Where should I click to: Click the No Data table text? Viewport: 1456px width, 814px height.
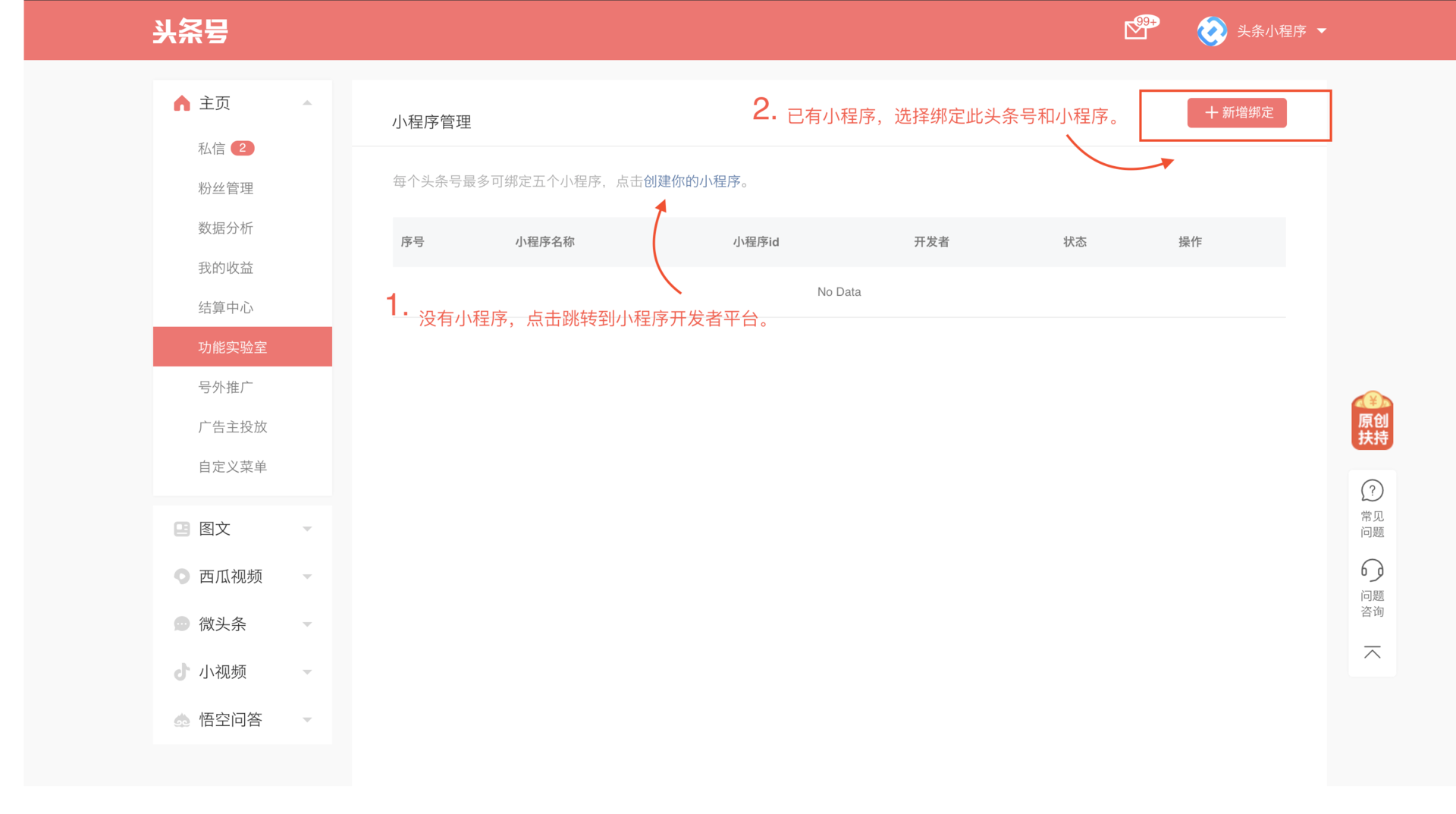(x=839, y=292)
